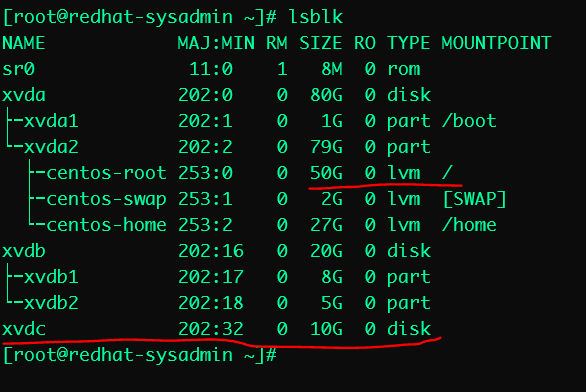Viewport: 586px width, 392px height.
Task: Select the xvdb1 partition name
Action: pos(51,277)
